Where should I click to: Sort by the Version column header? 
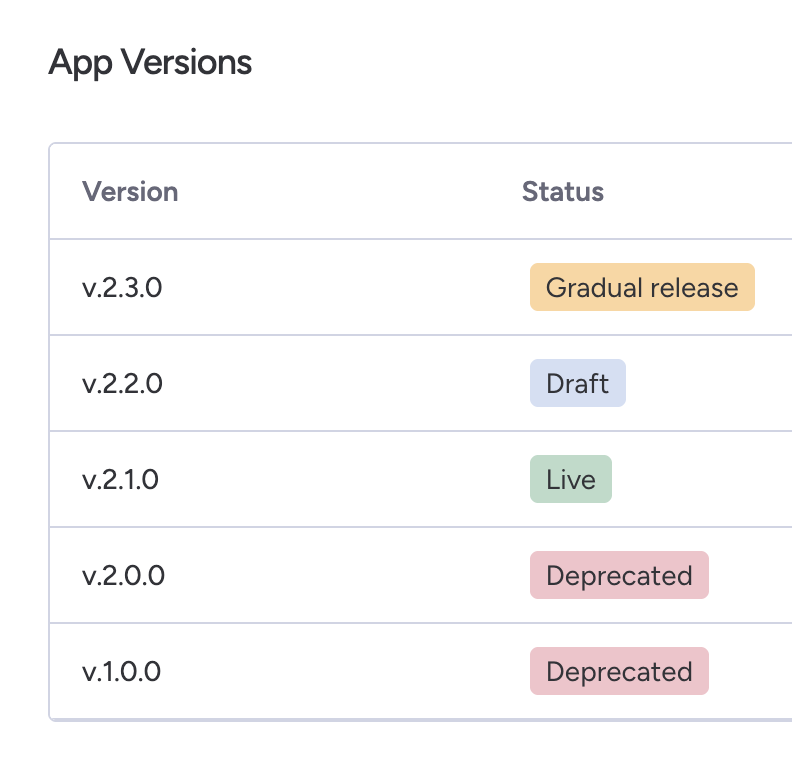tap(130, 191)
